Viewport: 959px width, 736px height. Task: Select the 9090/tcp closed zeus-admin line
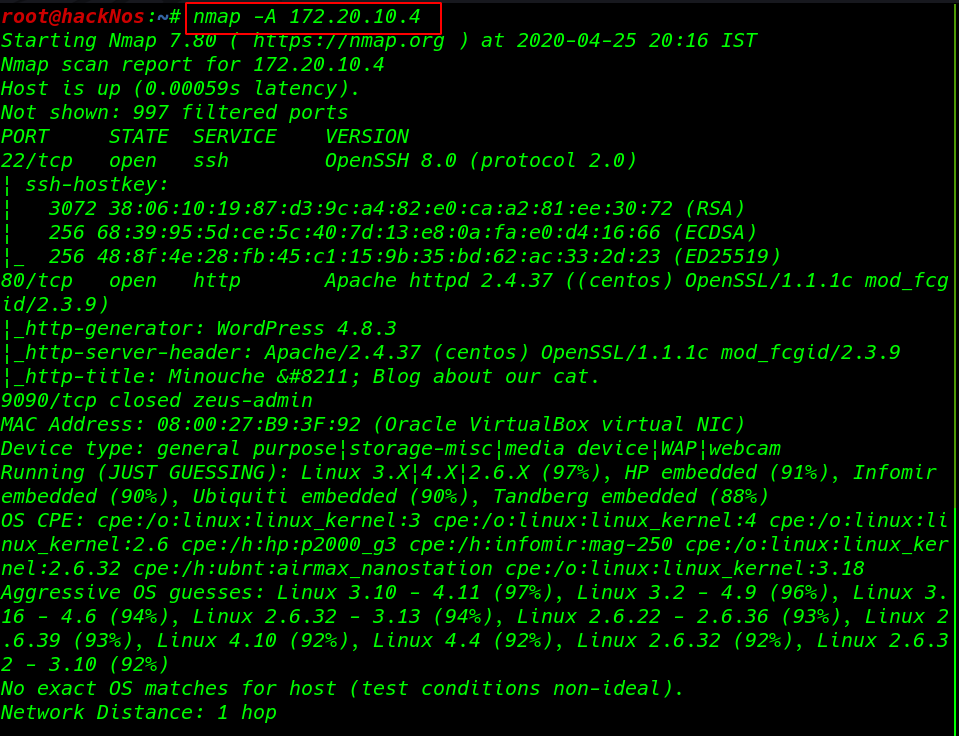(157, 401)
